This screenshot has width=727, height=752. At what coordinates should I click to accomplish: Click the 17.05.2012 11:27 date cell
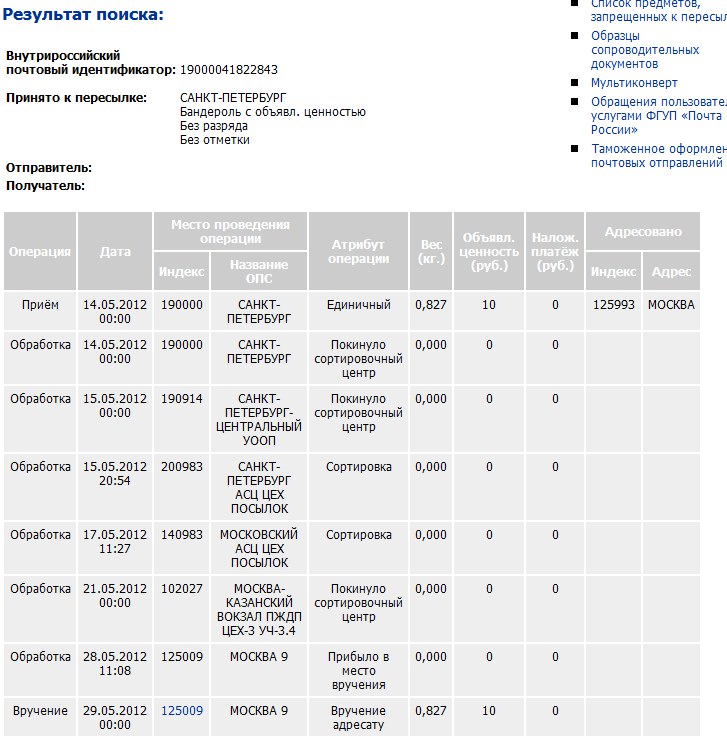pyautogui.click(x=115, y=542)
